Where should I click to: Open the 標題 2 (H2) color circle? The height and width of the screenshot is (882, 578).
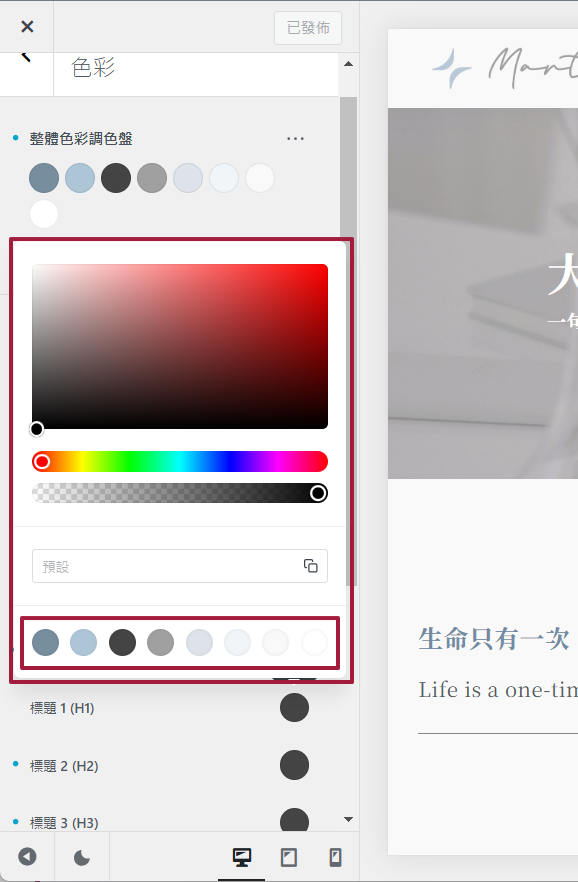tap(295, 765)
